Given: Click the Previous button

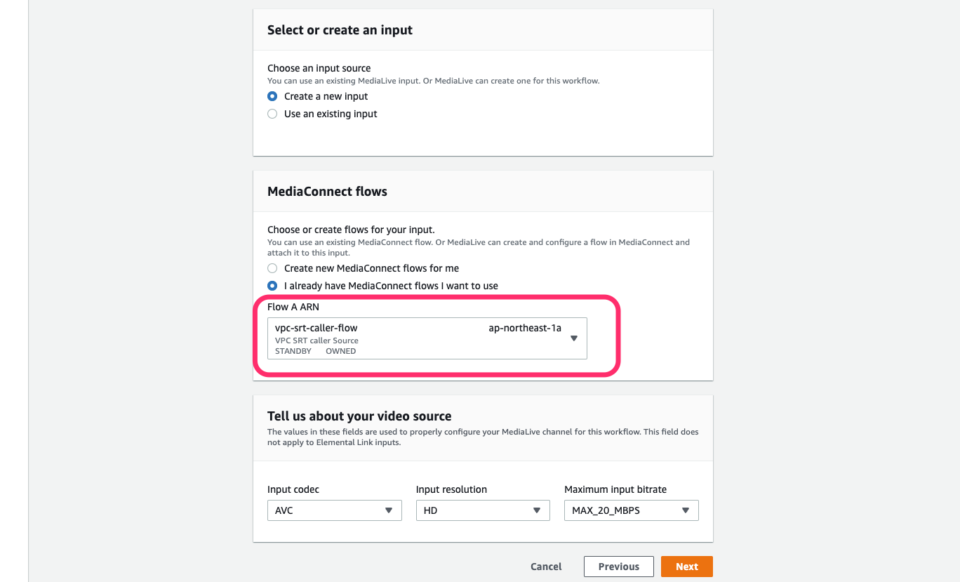Looking at the screenshot, I should [618, 565].
